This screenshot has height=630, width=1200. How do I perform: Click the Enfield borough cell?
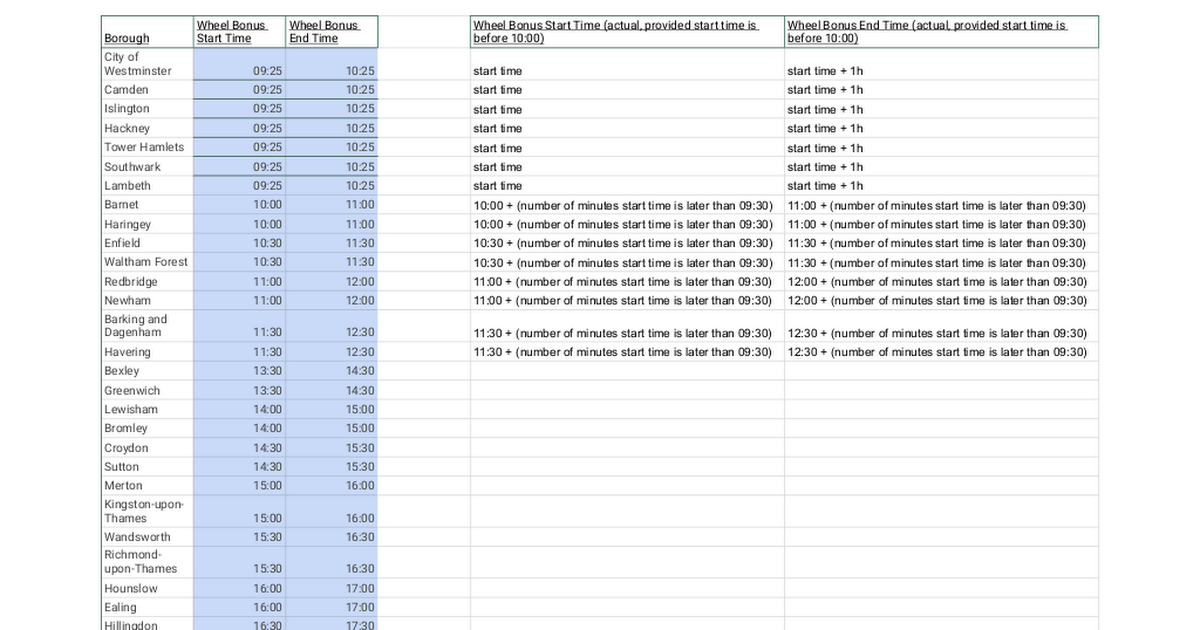tap(146, 243)
